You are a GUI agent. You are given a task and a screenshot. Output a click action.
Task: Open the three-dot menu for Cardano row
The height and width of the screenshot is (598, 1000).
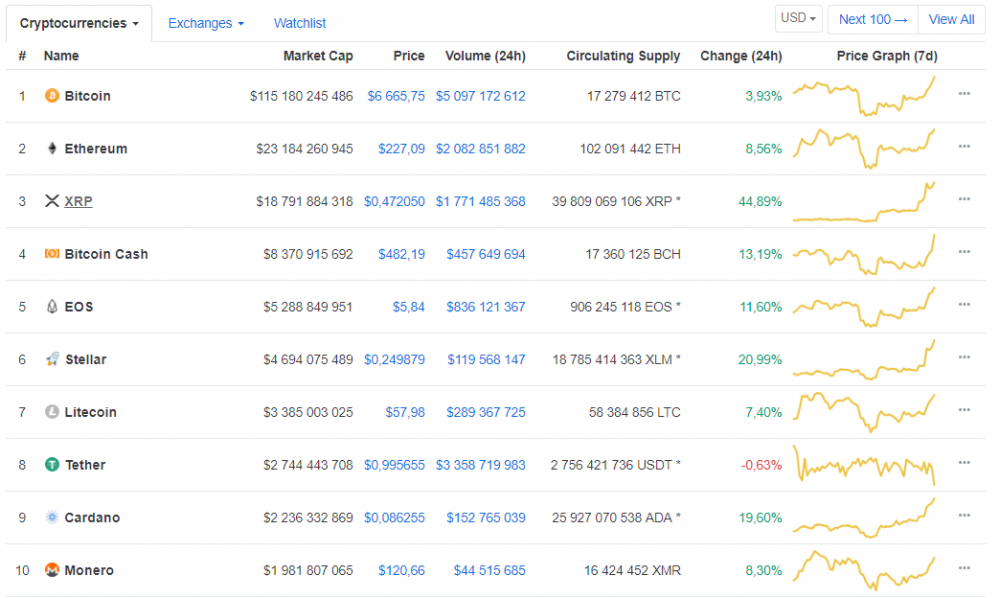tap(964, 515)
